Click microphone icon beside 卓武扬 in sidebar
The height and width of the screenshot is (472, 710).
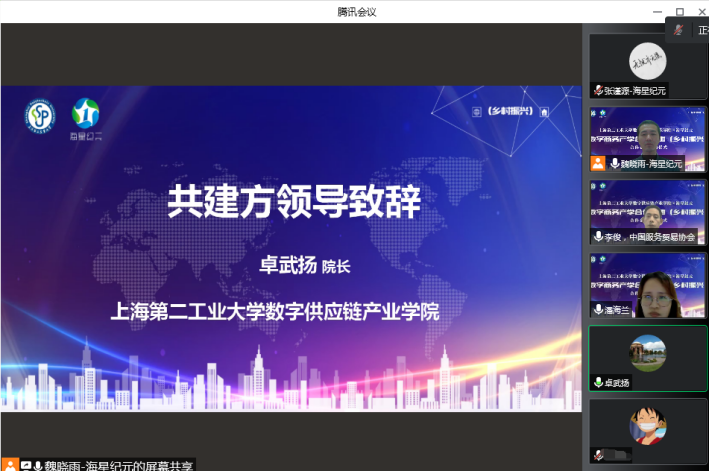tap(598, 382)
